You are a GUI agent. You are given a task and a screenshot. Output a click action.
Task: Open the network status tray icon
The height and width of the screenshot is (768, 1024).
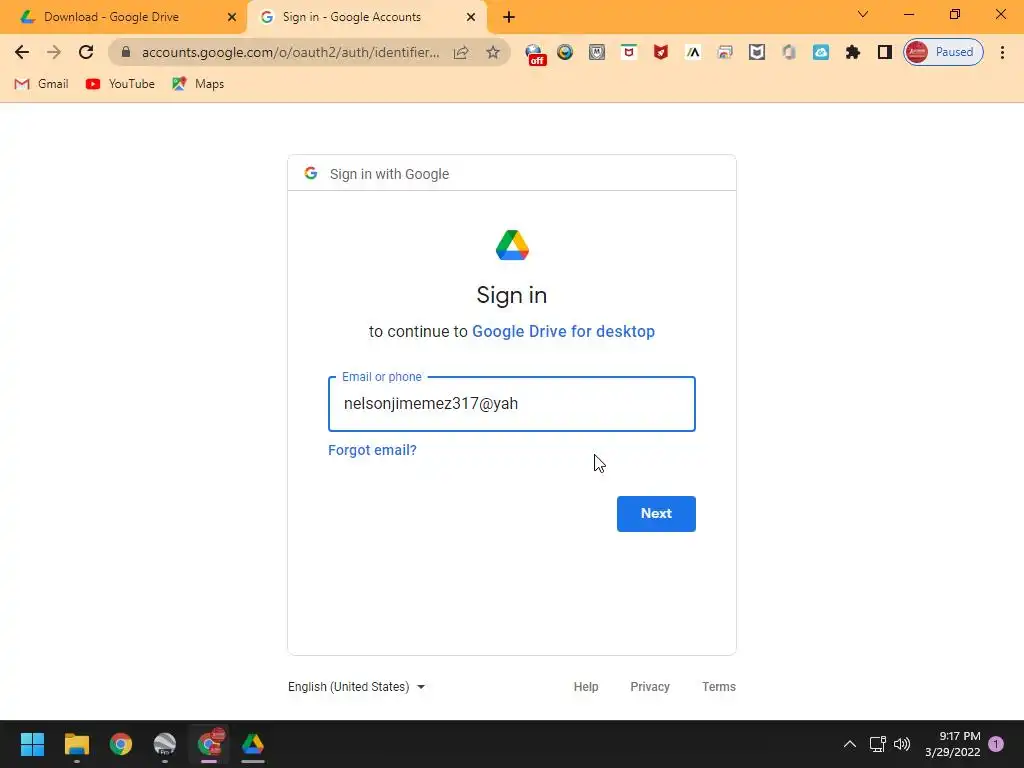click(877, 744)
